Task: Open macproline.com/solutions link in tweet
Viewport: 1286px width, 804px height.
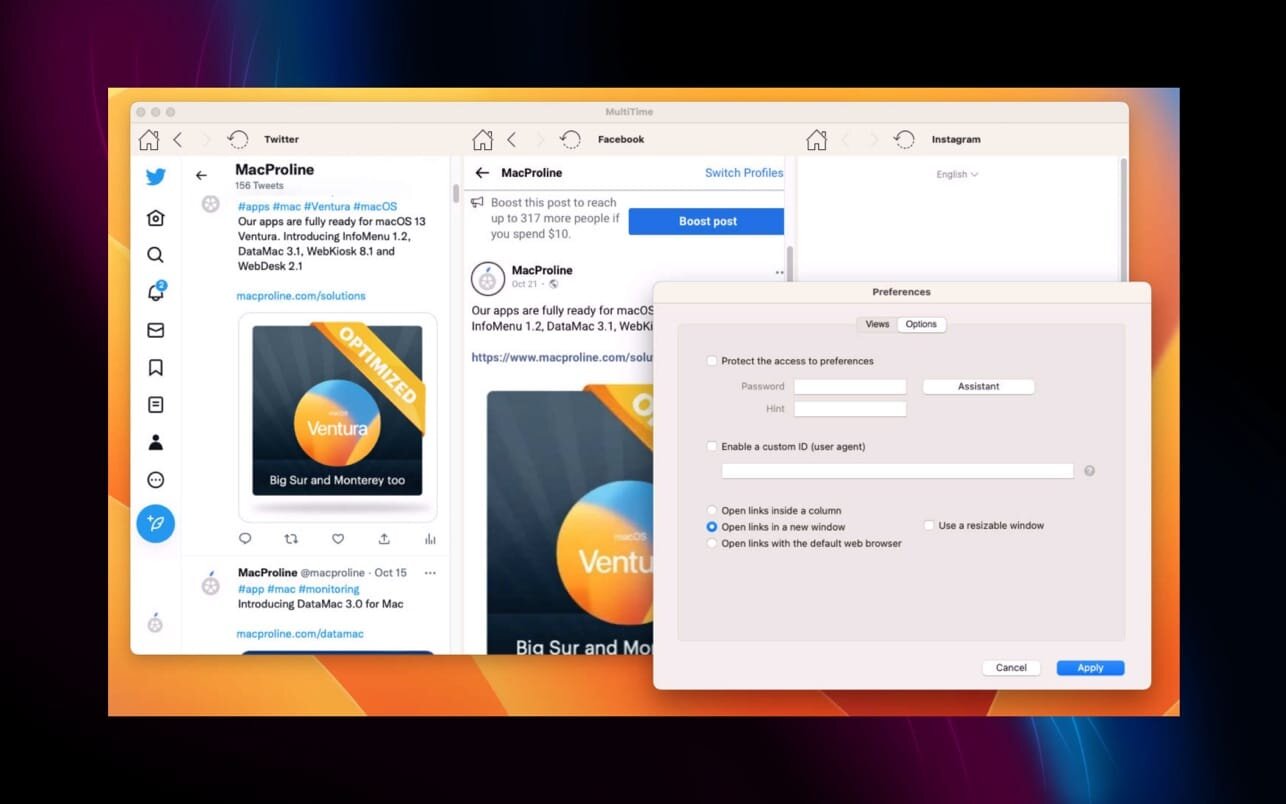Action: click(x=301, y=296)
